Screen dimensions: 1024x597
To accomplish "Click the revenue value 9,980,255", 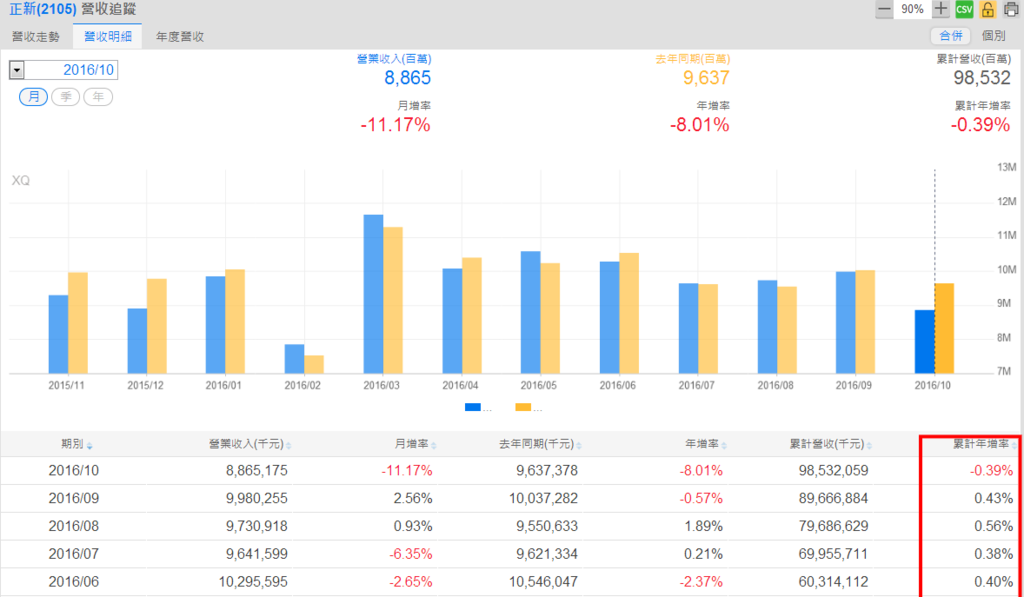I will pyautogui.click(x=257, y=498).
